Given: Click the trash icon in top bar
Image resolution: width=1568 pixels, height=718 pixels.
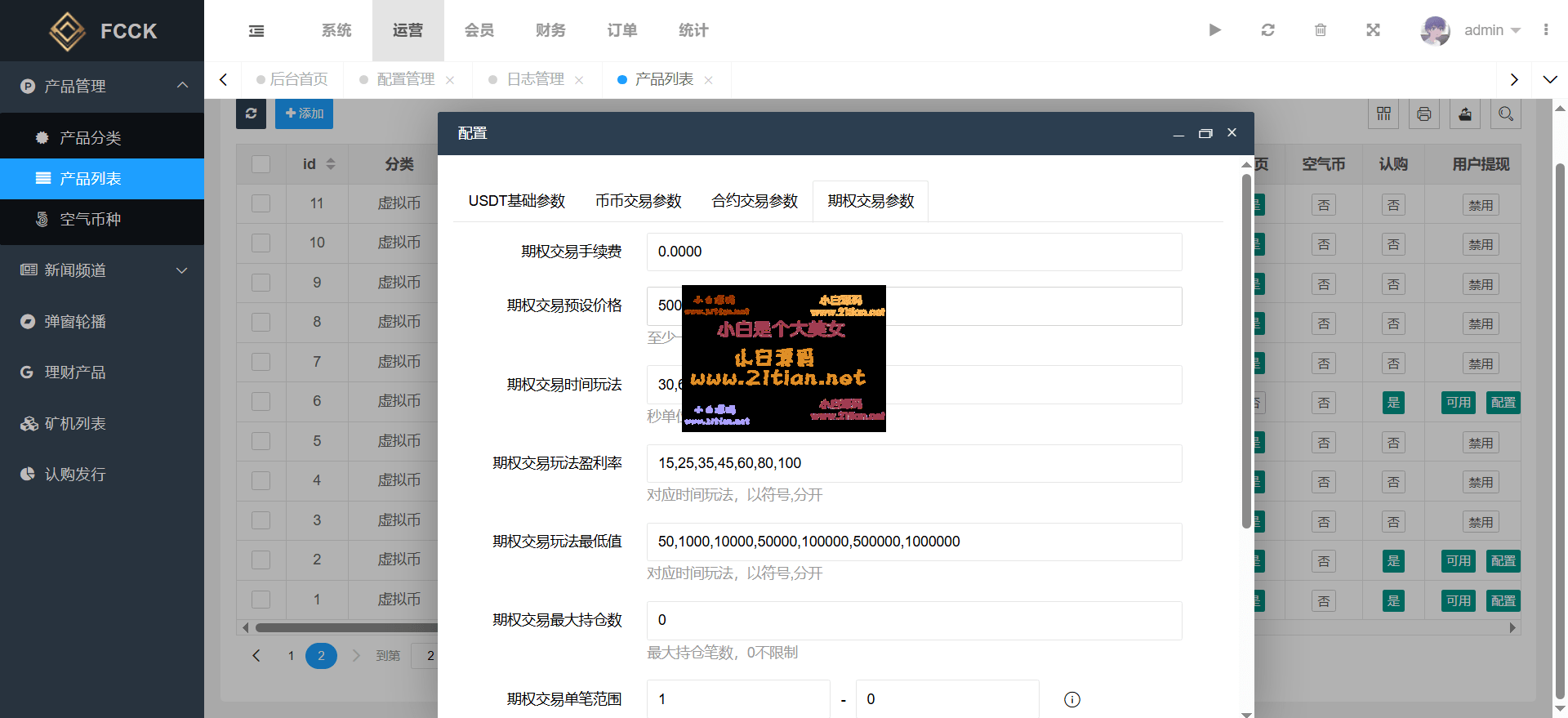Looking at the screenshot, I should [1320, 30].
